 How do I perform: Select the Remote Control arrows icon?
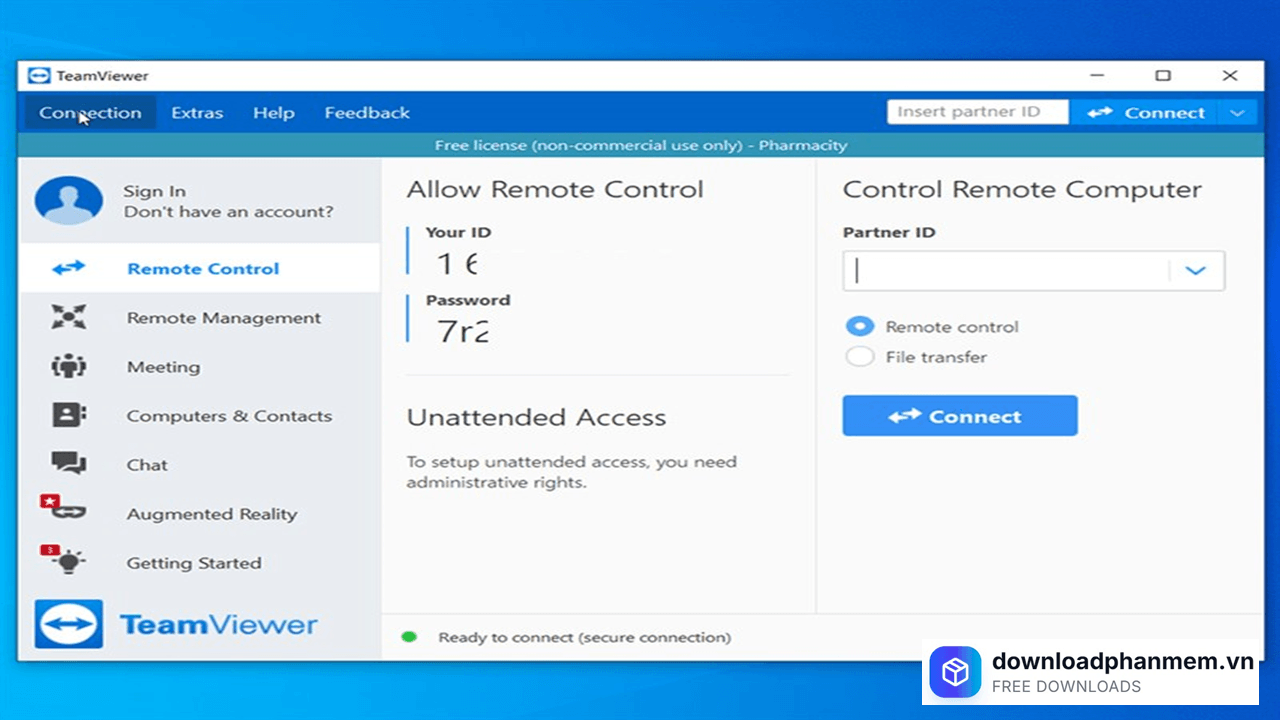click(x=69, y=268)
